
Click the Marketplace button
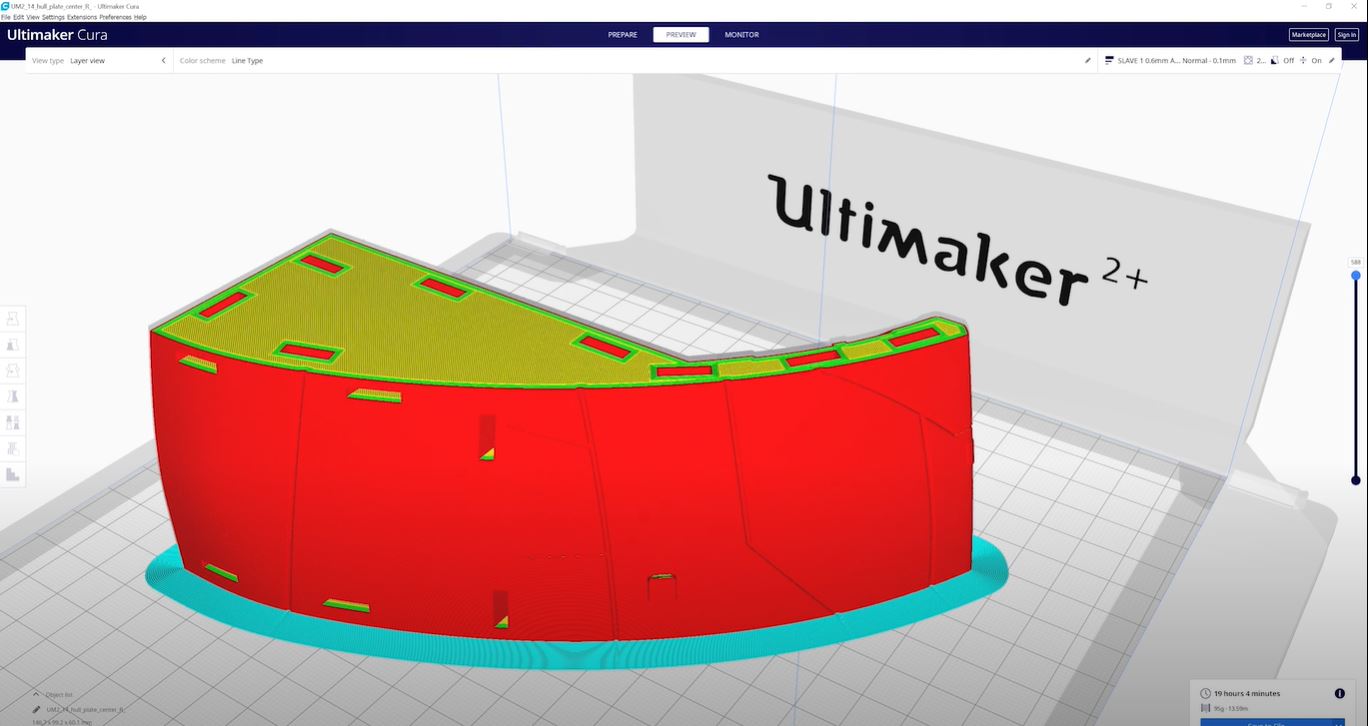[1308, 35]
